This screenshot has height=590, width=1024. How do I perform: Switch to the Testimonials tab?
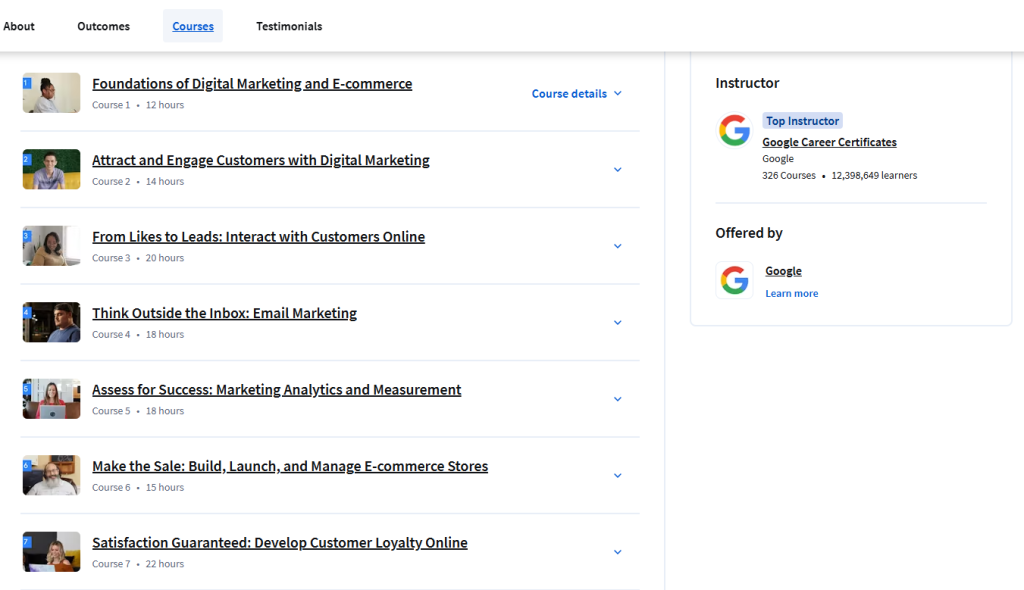(x=289, y=26)
